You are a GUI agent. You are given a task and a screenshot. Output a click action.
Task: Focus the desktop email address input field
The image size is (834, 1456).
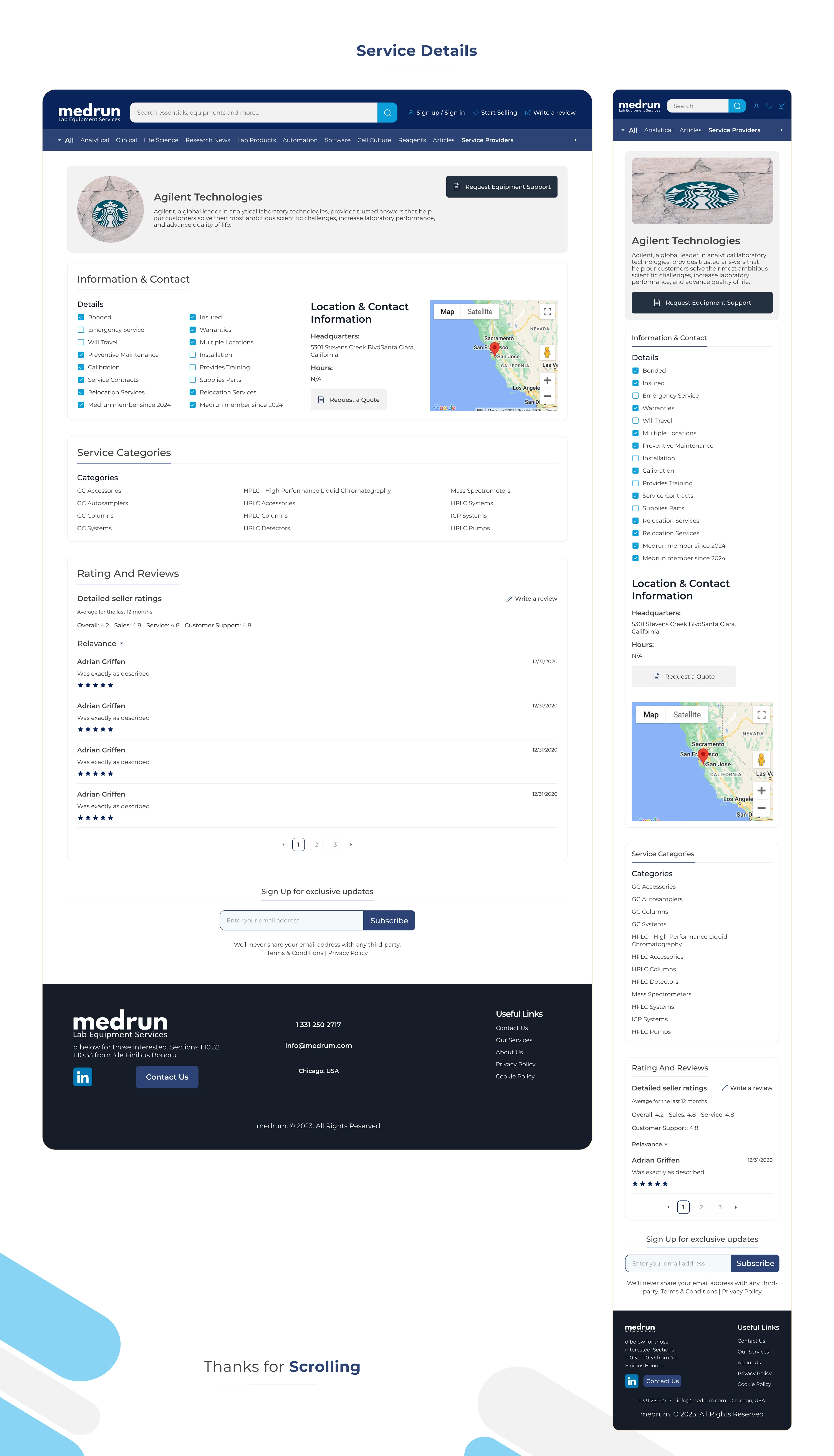point(291,921)
